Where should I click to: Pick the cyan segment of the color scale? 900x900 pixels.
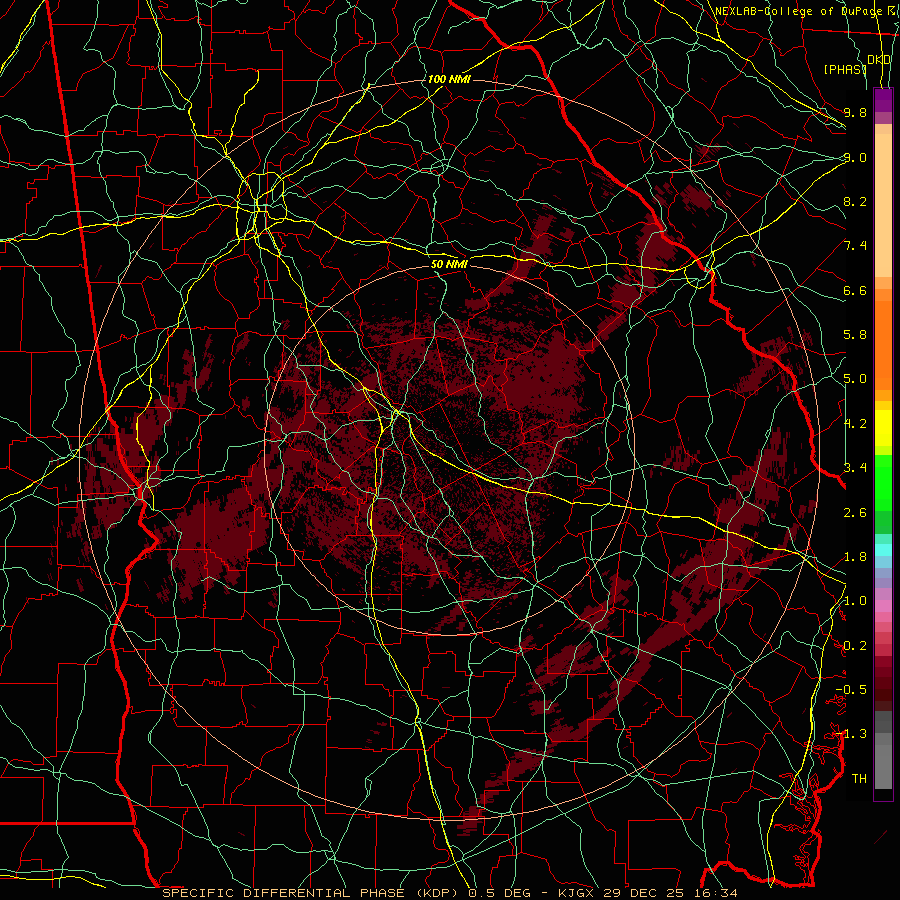883,550
